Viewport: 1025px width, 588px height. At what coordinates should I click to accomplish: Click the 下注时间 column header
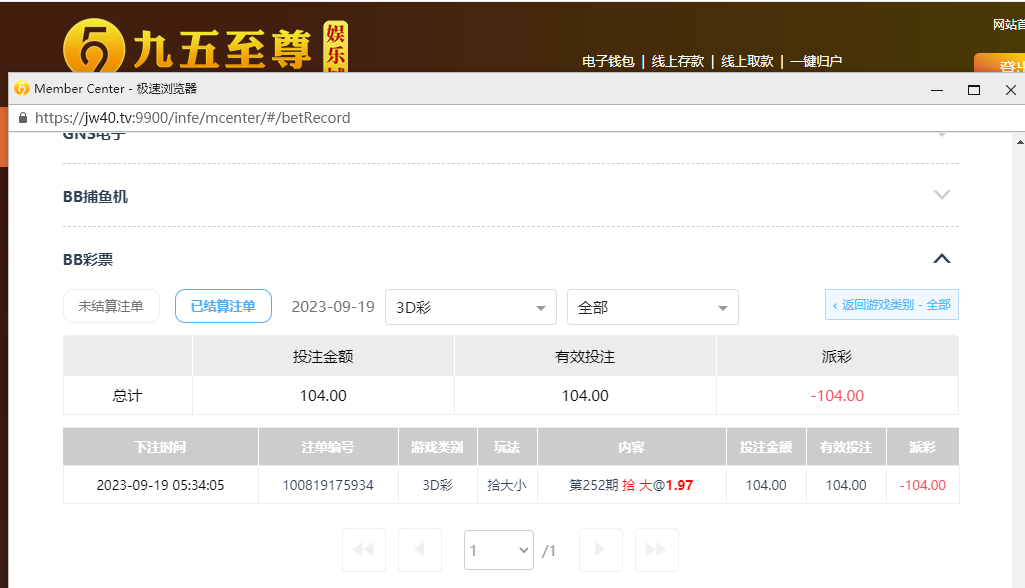coord(160,447)
